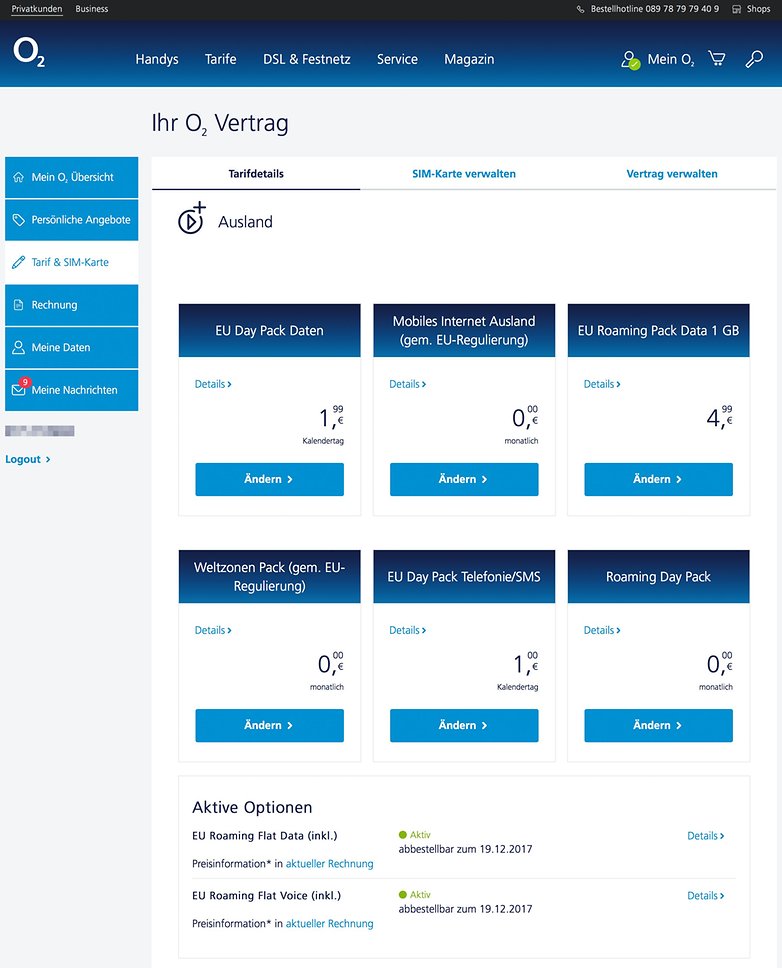The width and height of the screenshot is (782, 968).
Task: Open the Tarife menu
Action: point(220,59)
